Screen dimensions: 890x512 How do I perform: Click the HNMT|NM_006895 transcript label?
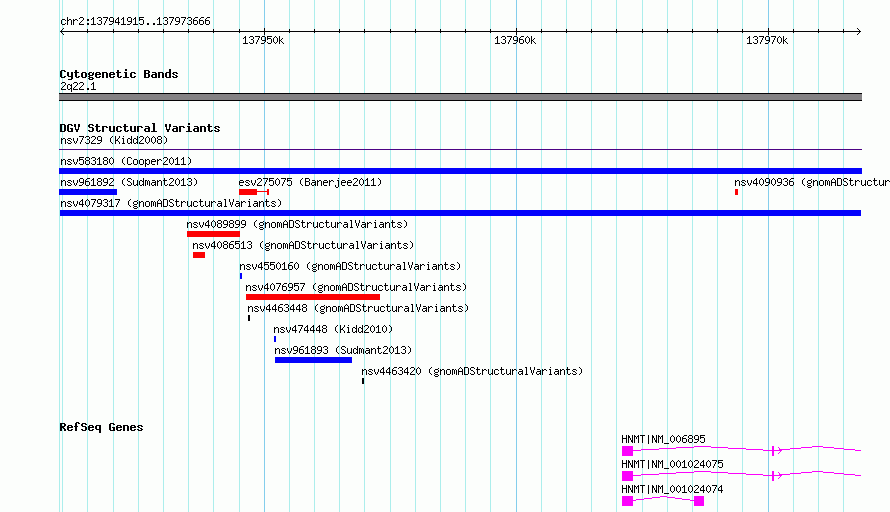663,439
